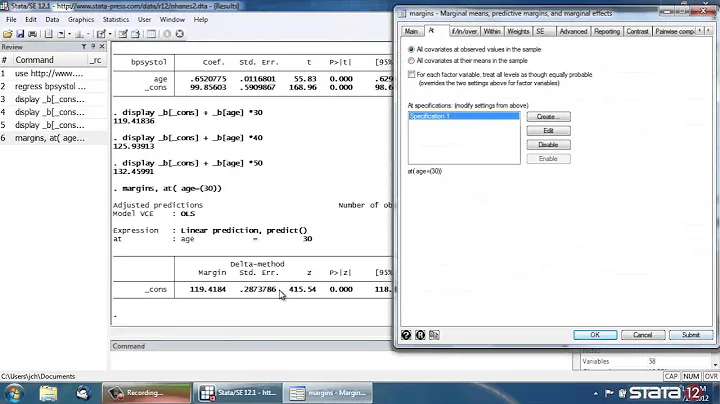Click the dialog Help question-mark icon

pyautogui.click(x=406, y=335)
